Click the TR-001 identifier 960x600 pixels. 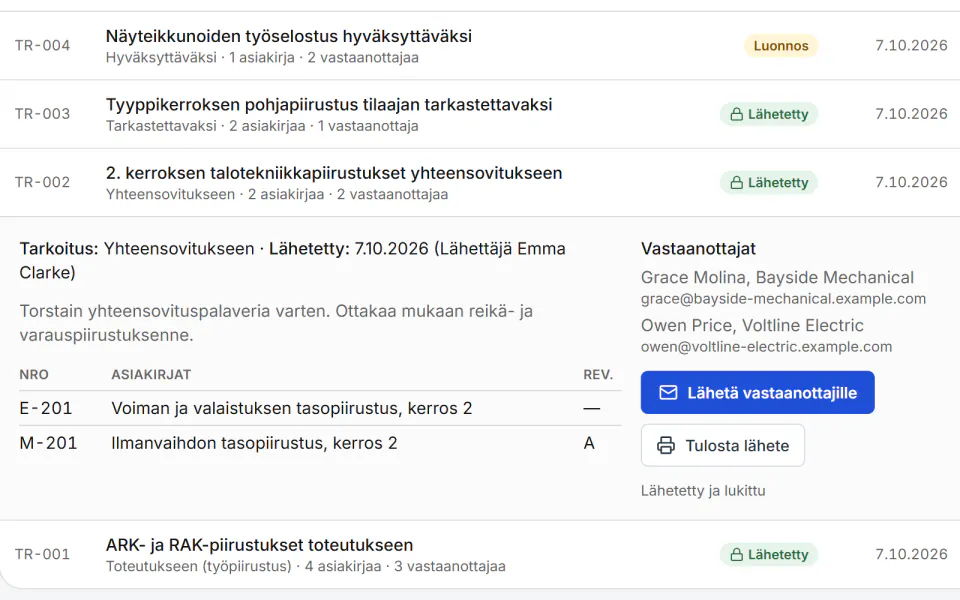click(42, 555)
